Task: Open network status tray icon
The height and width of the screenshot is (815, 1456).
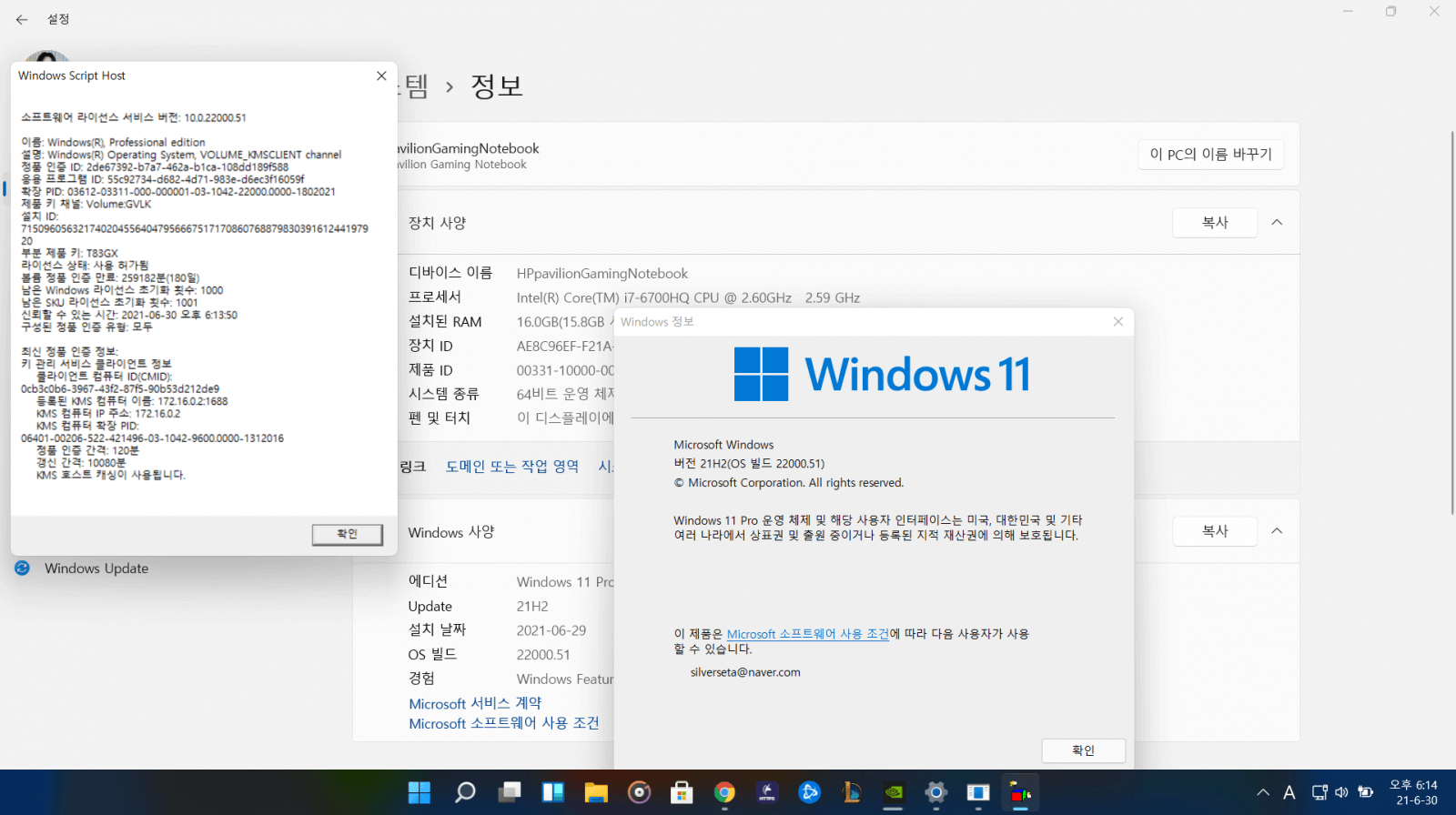Action: click(x=1319, y=792)
